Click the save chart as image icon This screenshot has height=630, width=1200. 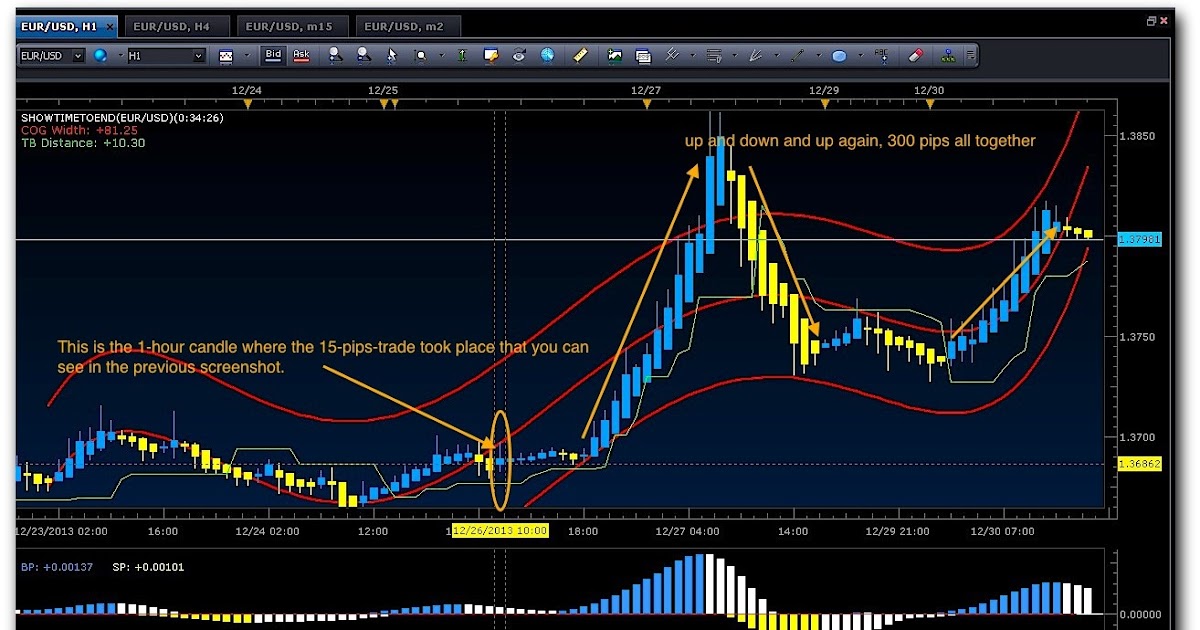point(615,56)
